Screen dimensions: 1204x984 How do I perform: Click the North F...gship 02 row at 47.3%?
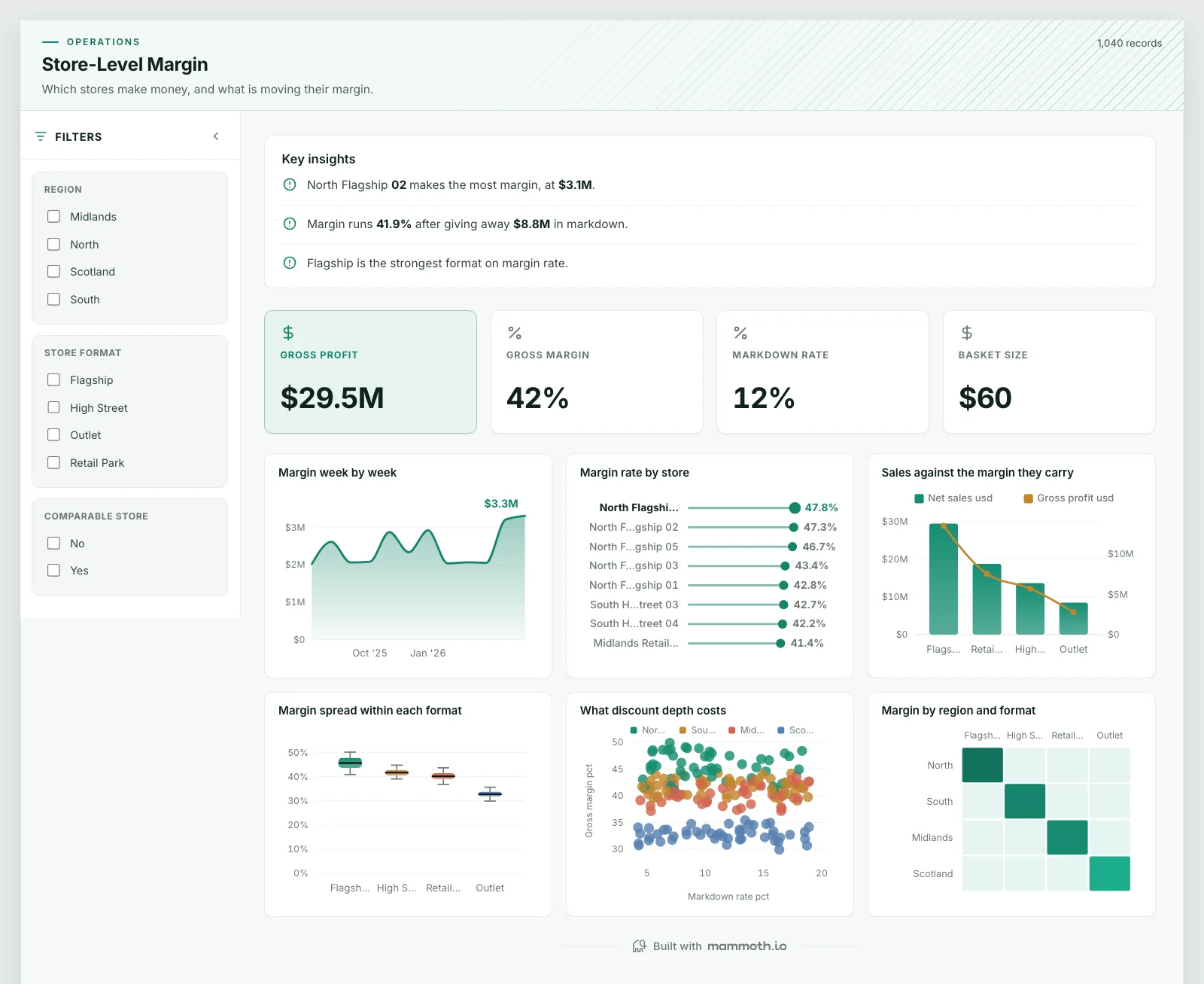coord(713,527)
